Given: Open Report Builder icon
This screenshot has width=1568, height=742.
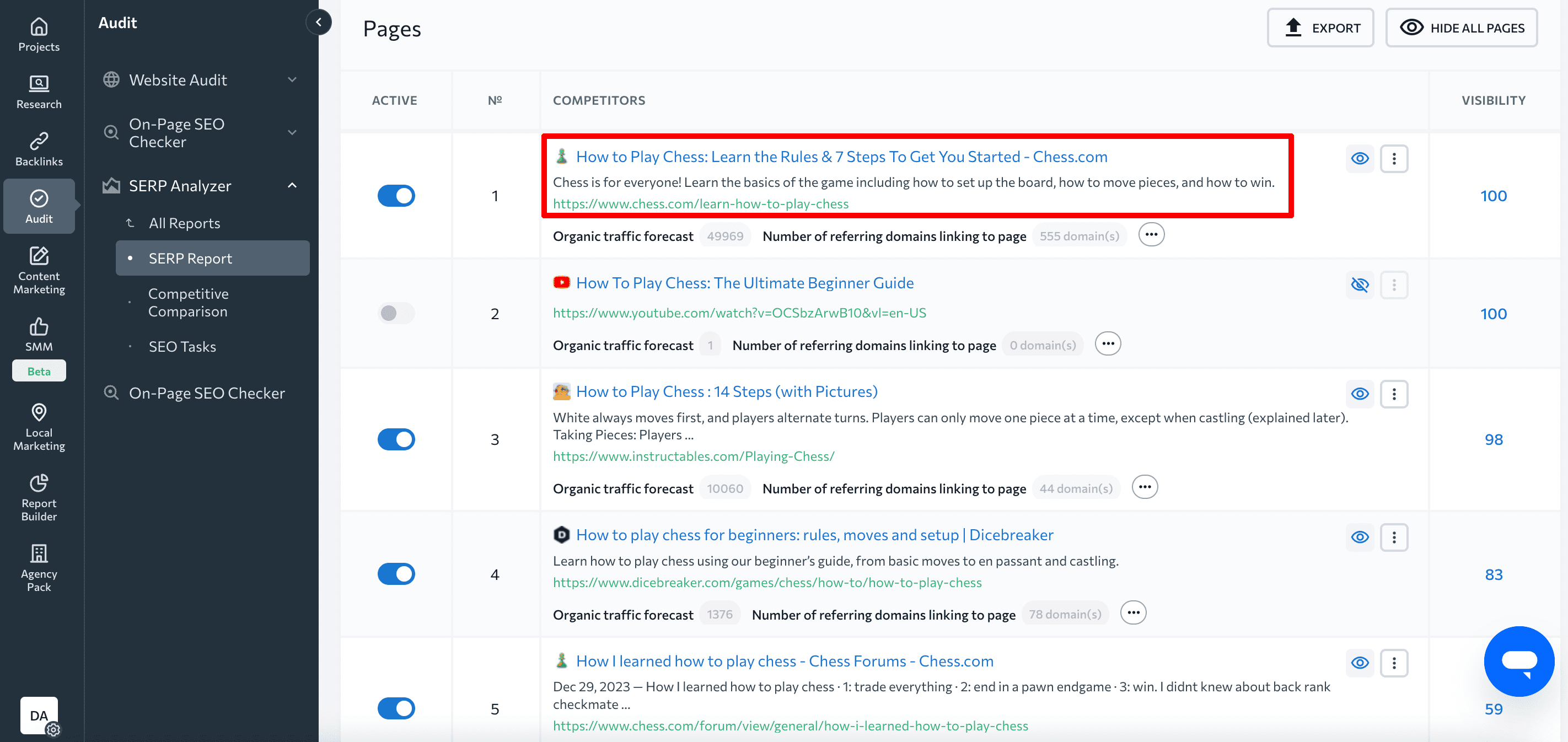Looking at the screenshot, I should click(x=39, y=483).
